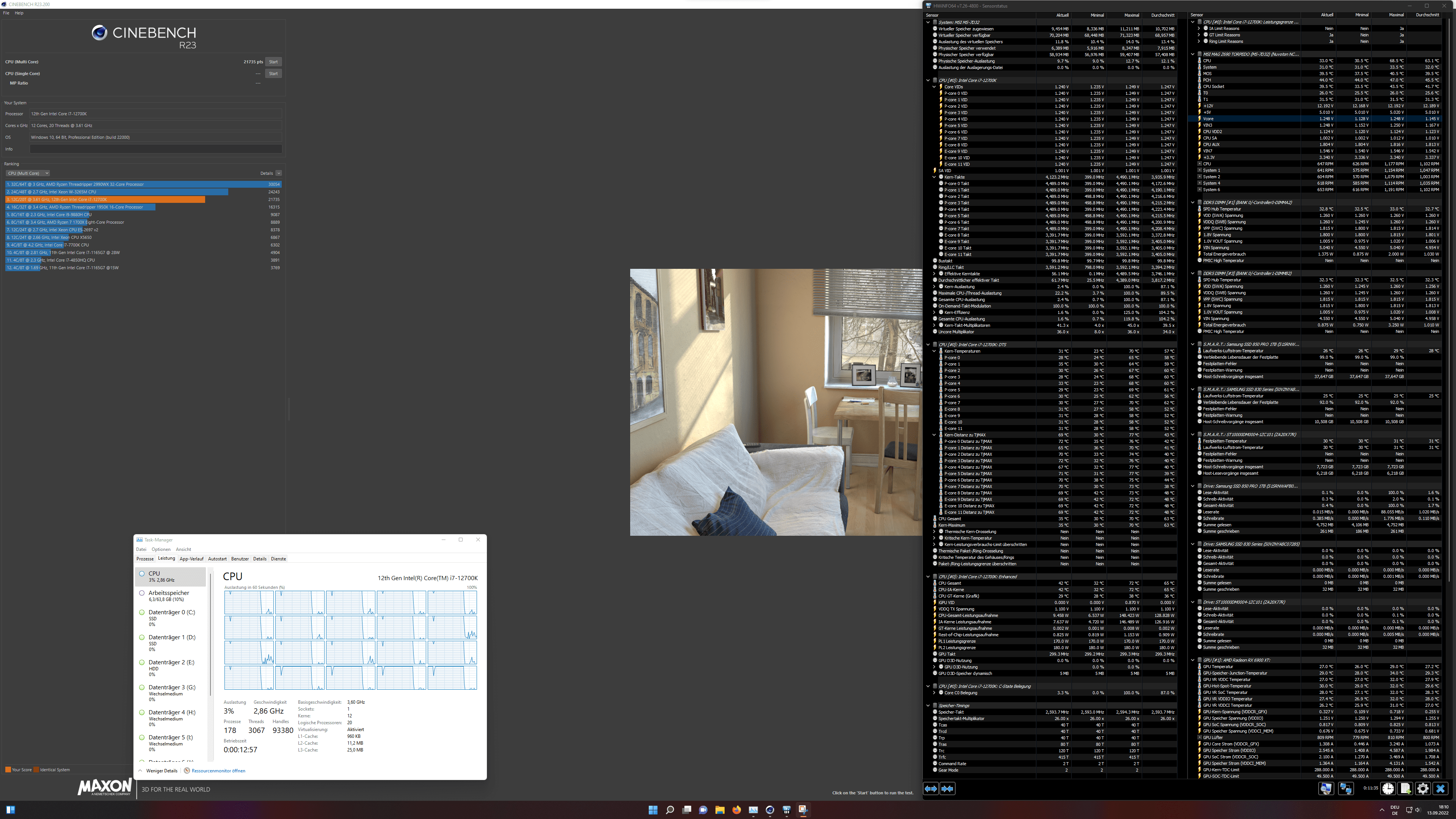Image resolution: width=1456 pixels, height=819 pixels.
Task: Click HWiNFO expand-columns arrows icon
Action: point(931,789)
